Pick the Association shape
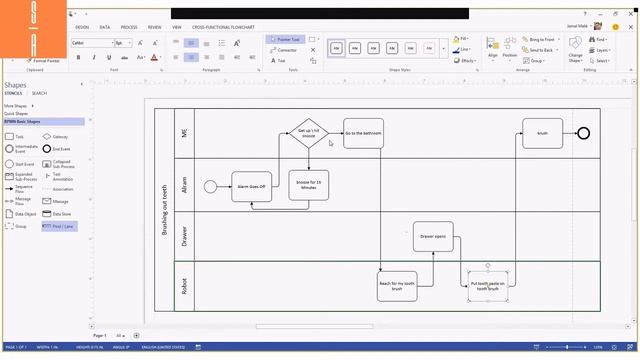 [x=58, y=189]
